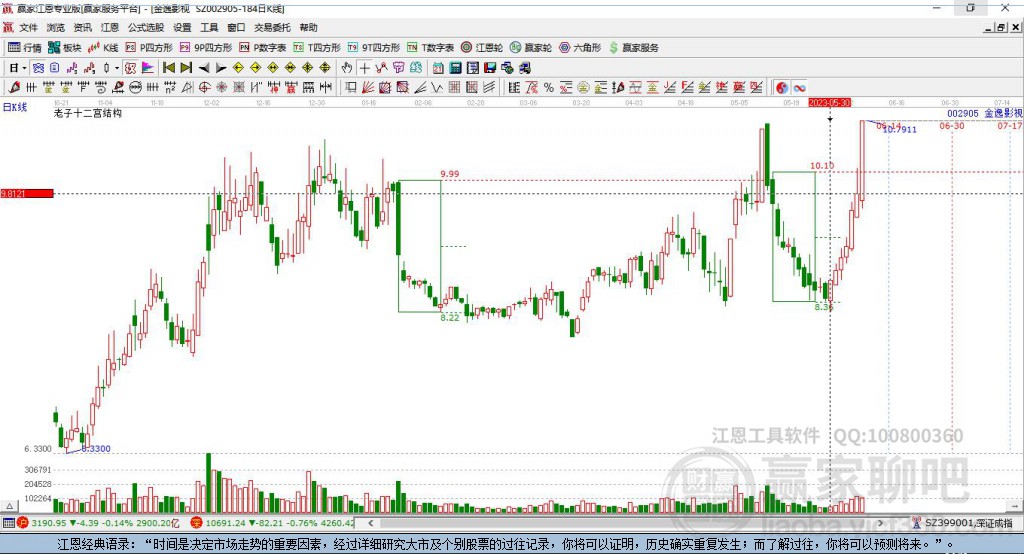The width and height of the screenshot is (1024, 554).
Task: Click the 10.7911 price label
Action: point(900,129)
